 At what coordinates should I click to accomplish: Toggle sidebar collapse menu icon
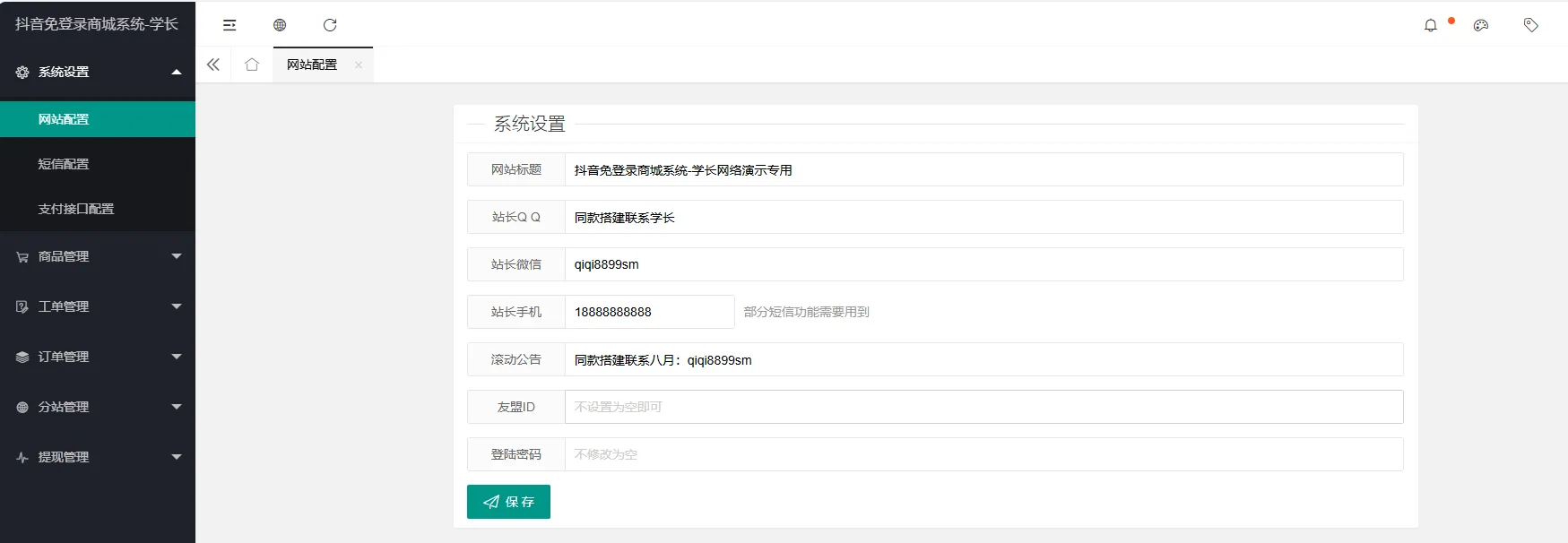pyautogui.click(x=230, y=25)
